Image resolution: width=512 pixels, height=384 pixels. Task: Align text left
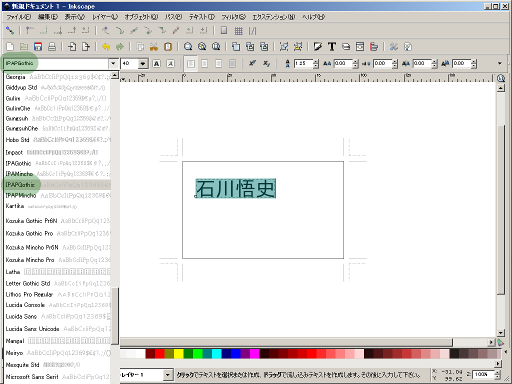(191, 63)
